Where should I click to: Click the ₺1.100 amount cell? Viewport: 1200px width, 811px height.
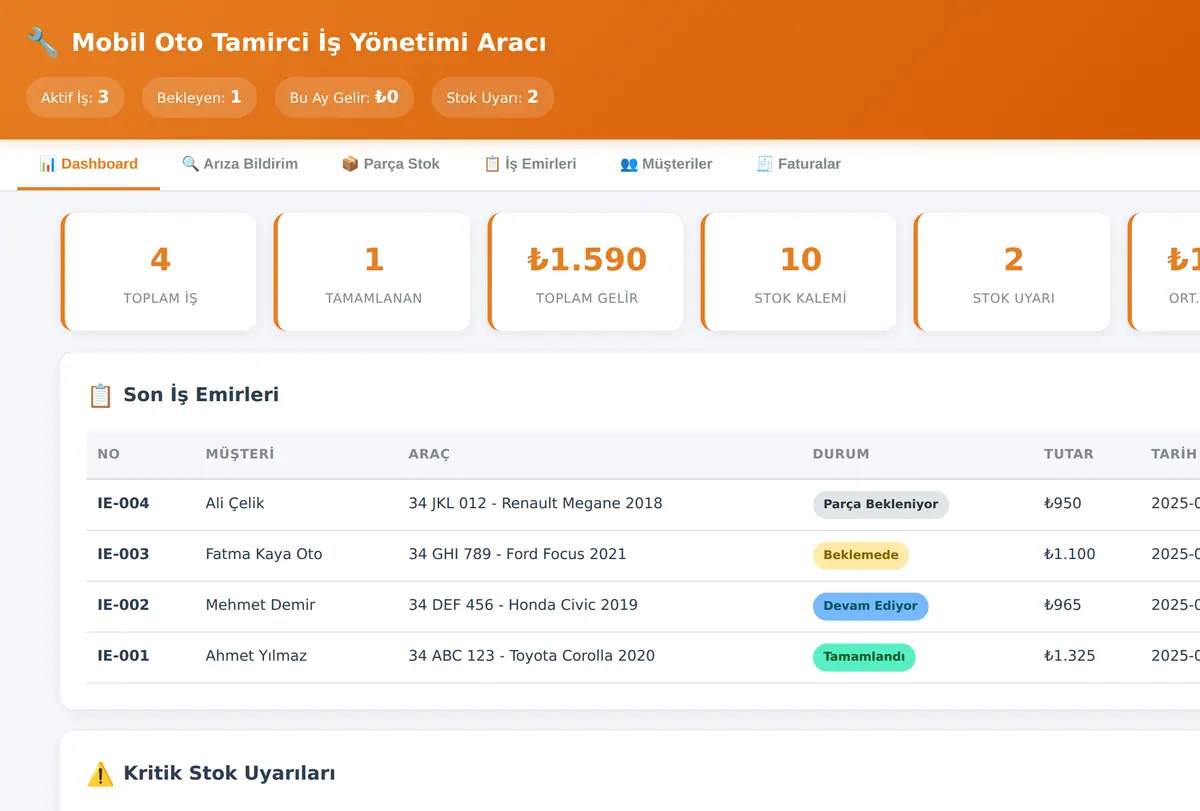1070,554
